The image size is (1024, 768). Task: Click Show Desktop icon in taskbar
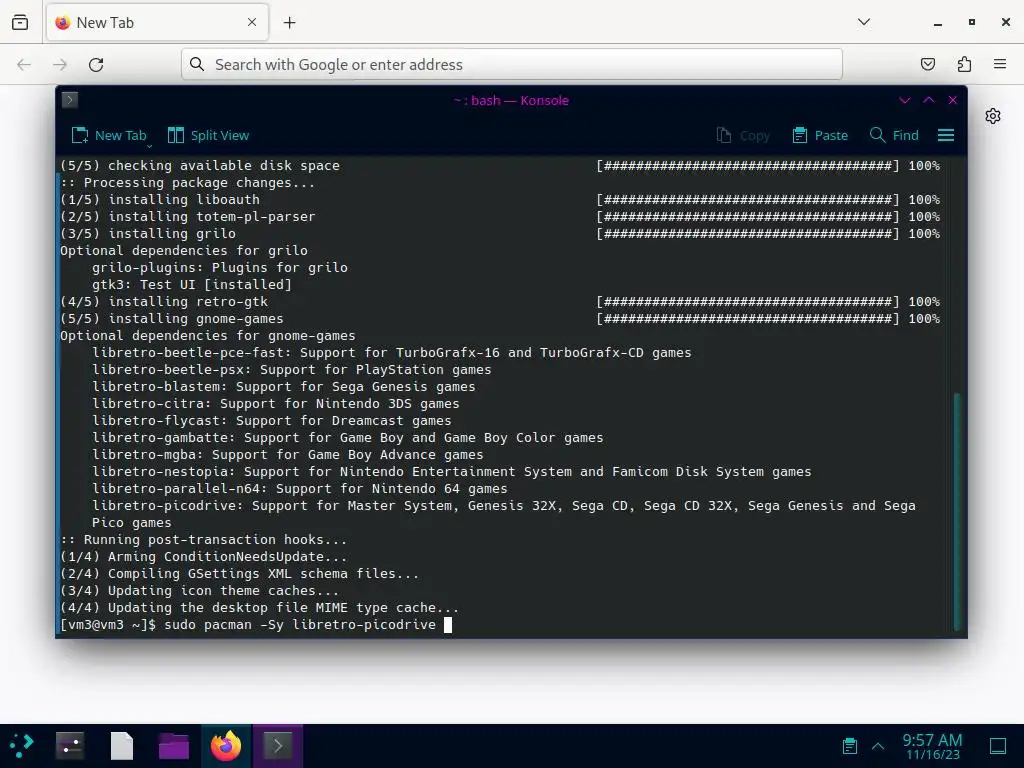click(x=998, y=746)
